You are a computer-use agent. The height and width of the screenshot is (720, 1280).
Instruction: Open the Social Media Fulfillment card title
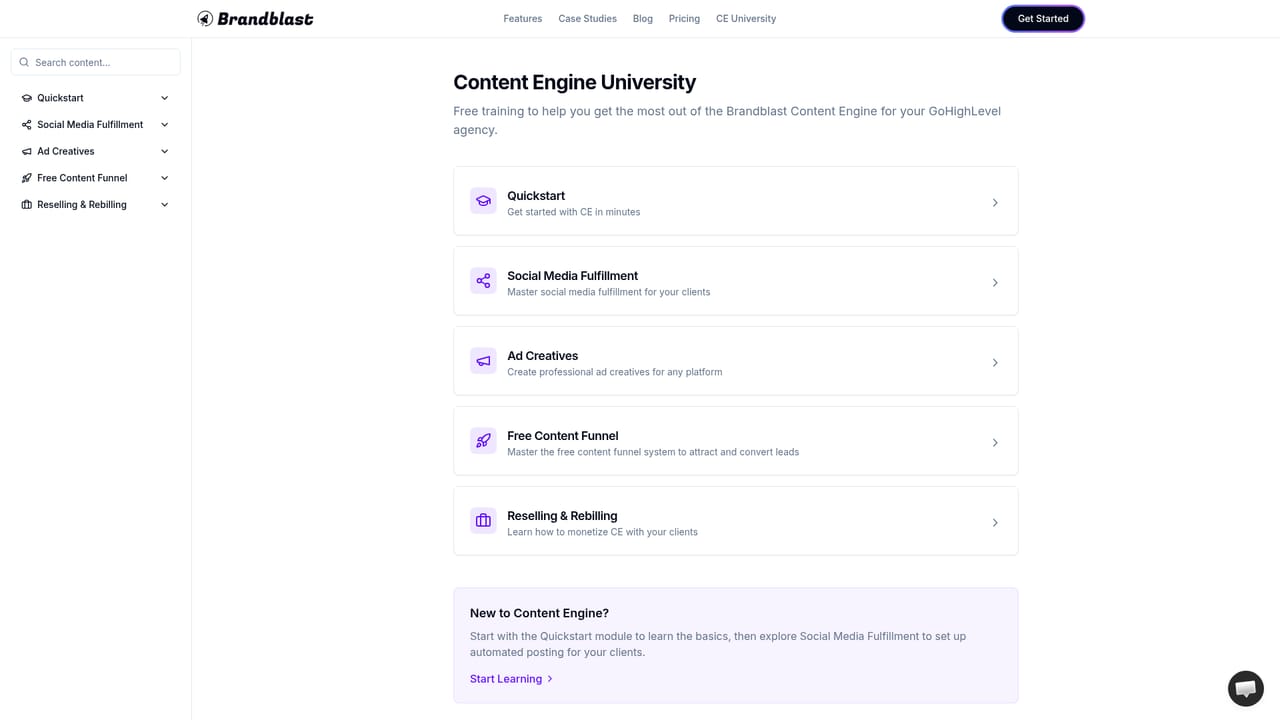572,276
